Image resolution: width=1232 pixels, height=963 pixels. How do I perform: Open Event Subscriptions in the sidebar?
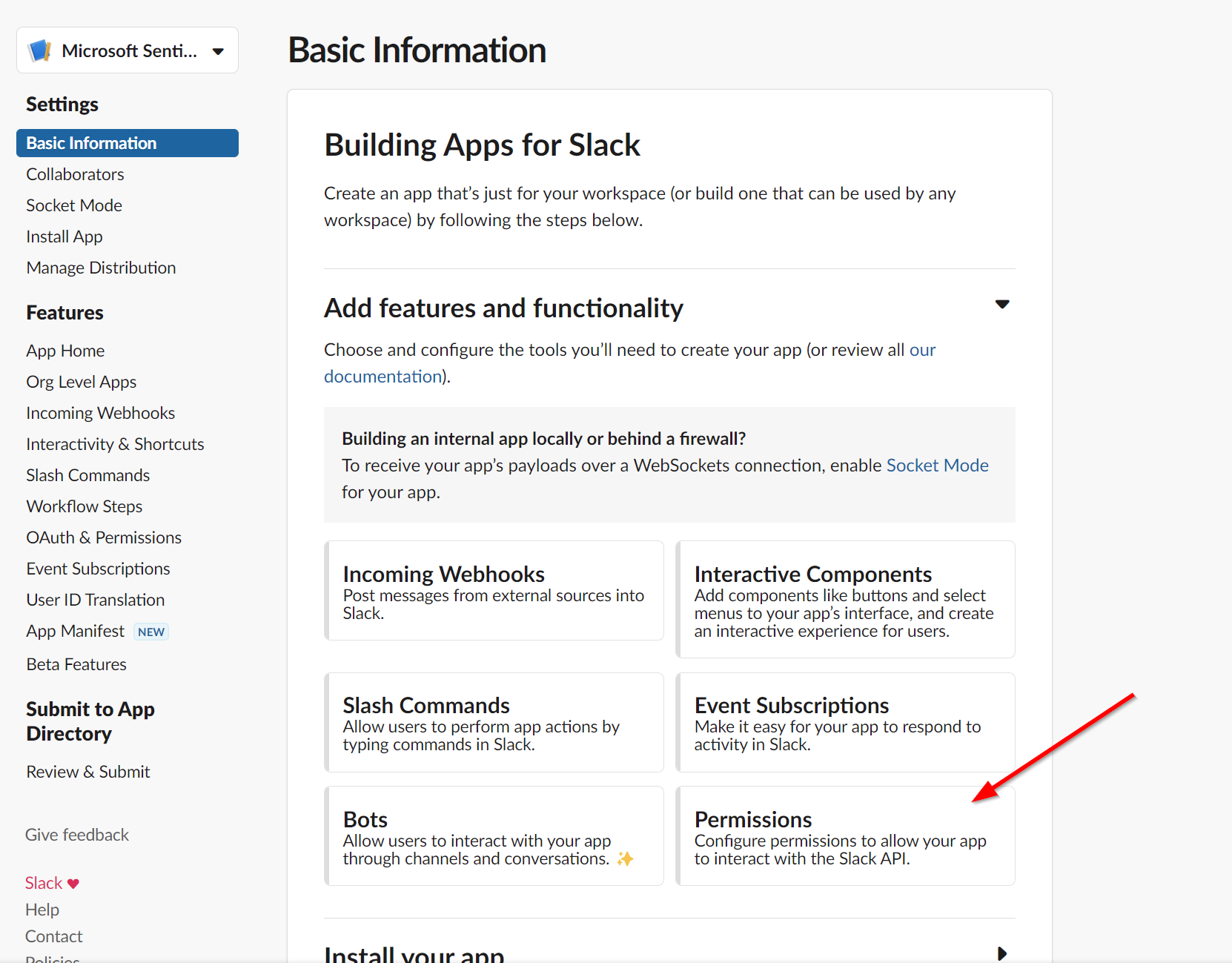pyautogui.click(x=99, y=569)
